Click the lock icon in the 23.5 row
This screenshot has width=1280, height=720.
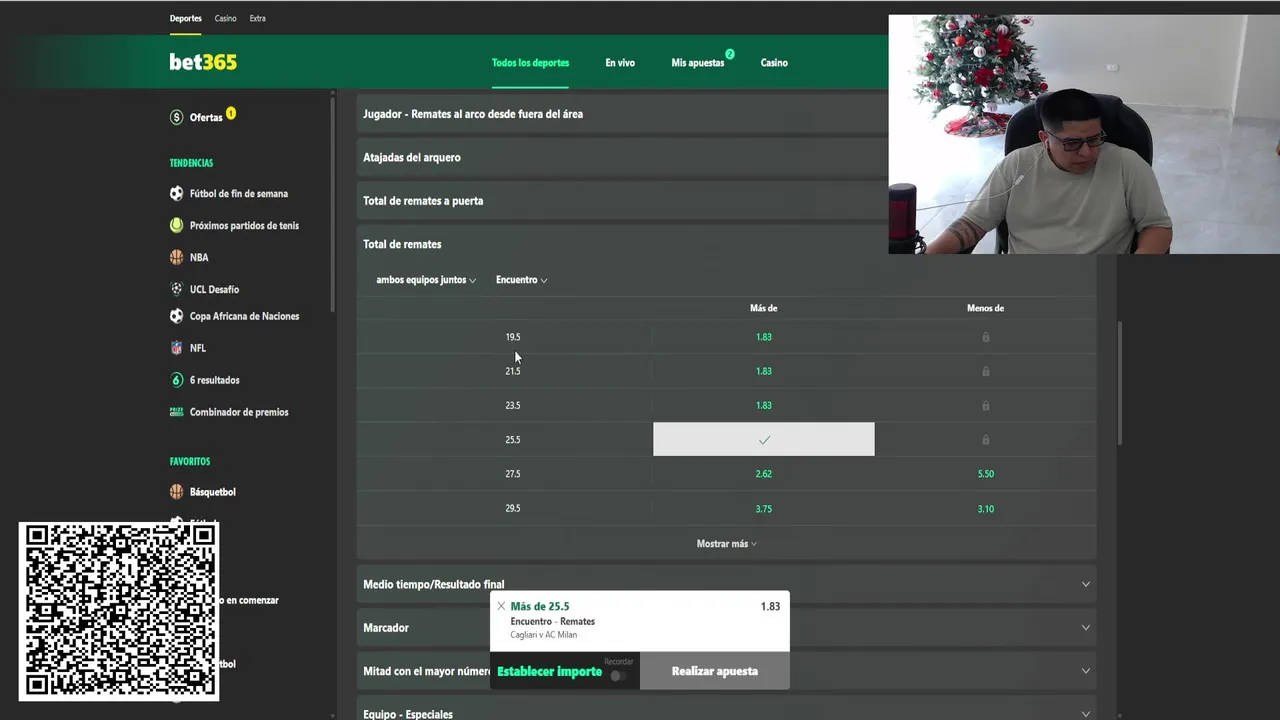[985, 405]
